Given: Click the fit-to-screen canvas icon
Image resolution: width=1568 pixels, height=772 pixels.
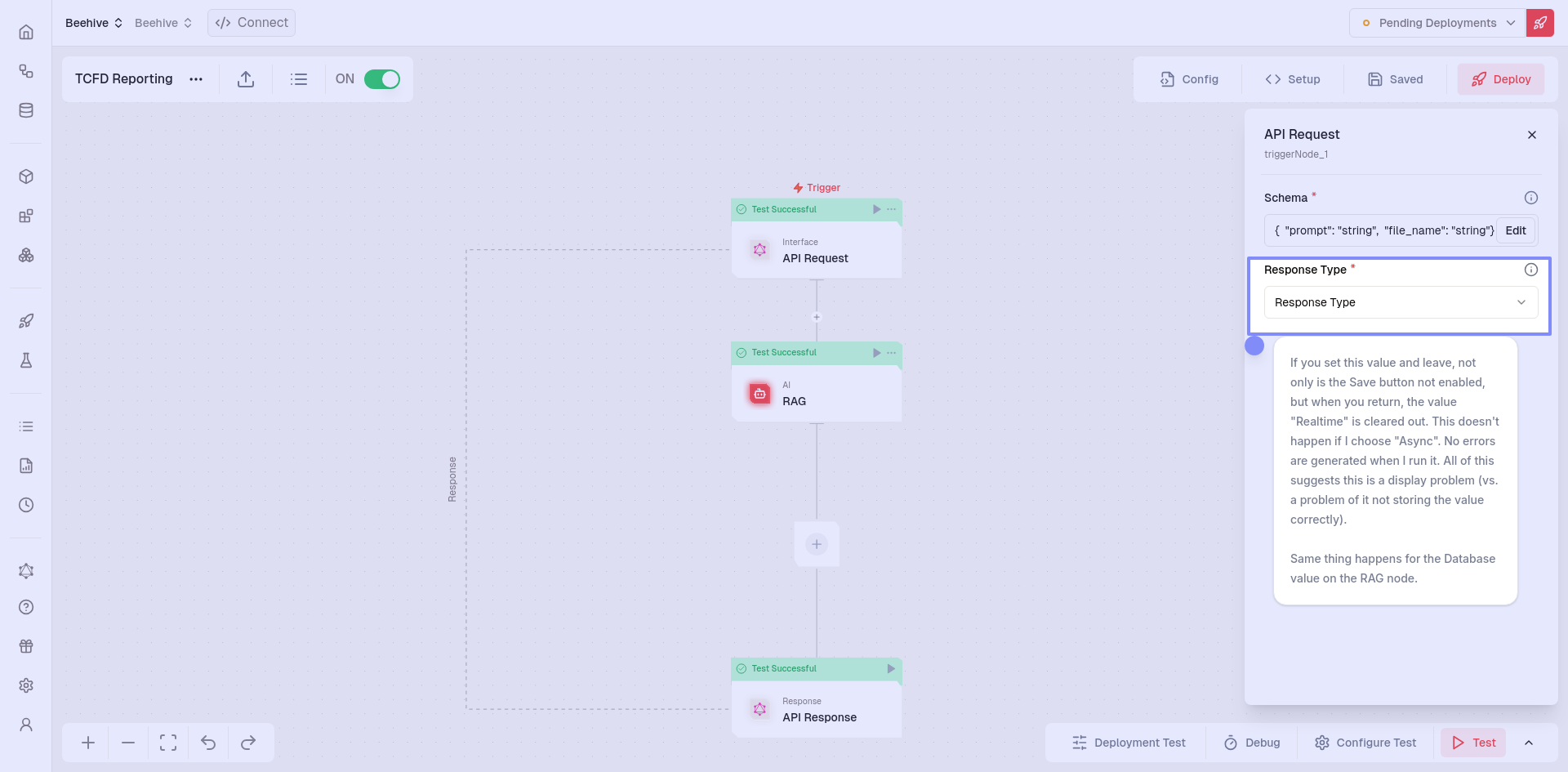Looking at the screenshot, I should (168, 743).
